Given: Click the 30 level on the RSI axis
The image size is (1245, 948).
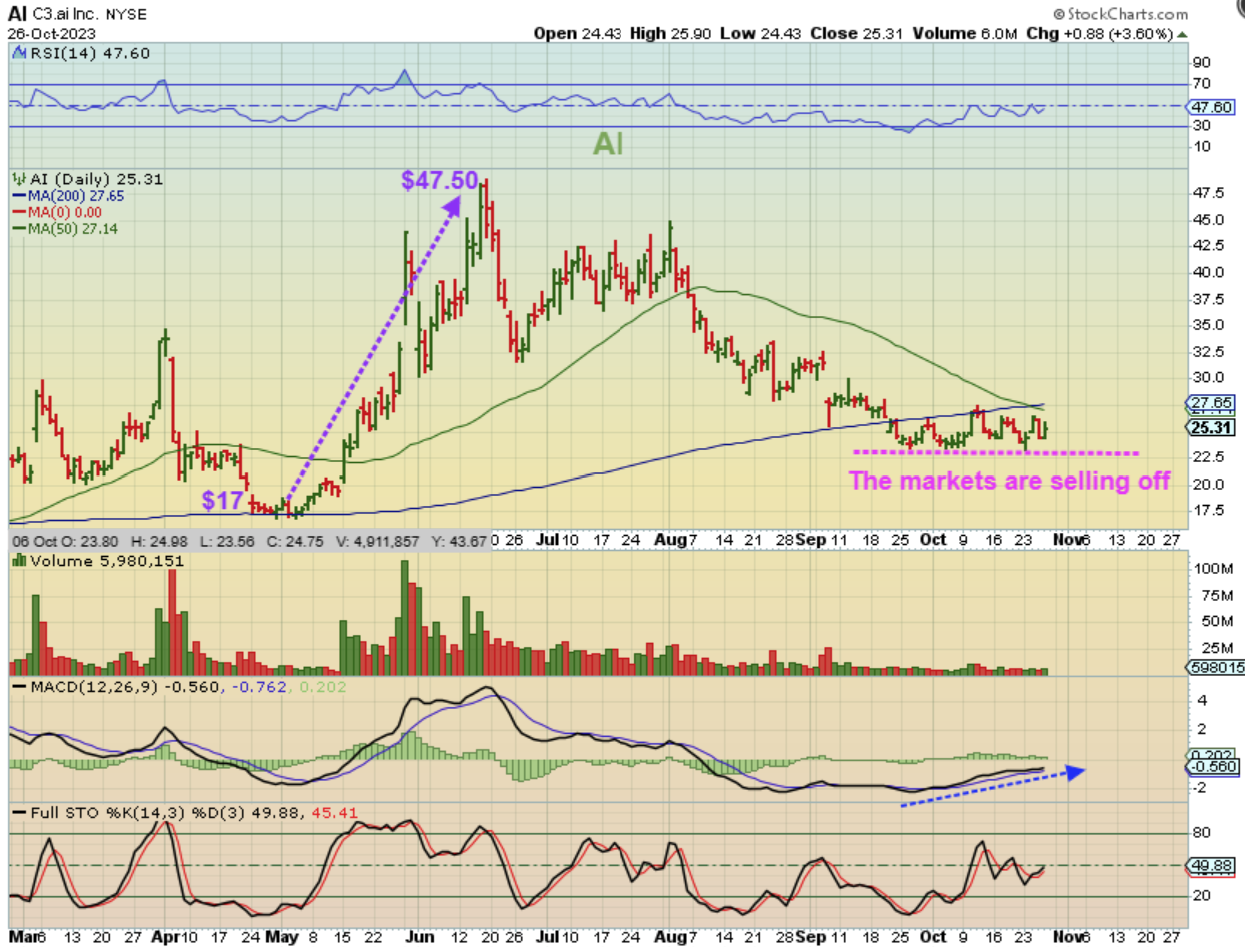Looking at the screenshot, I should coord(1202,126).
